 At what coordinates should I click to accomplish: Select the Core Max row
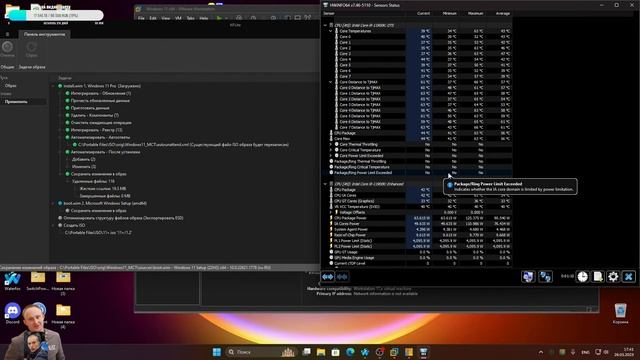click(x=418, y=139)
